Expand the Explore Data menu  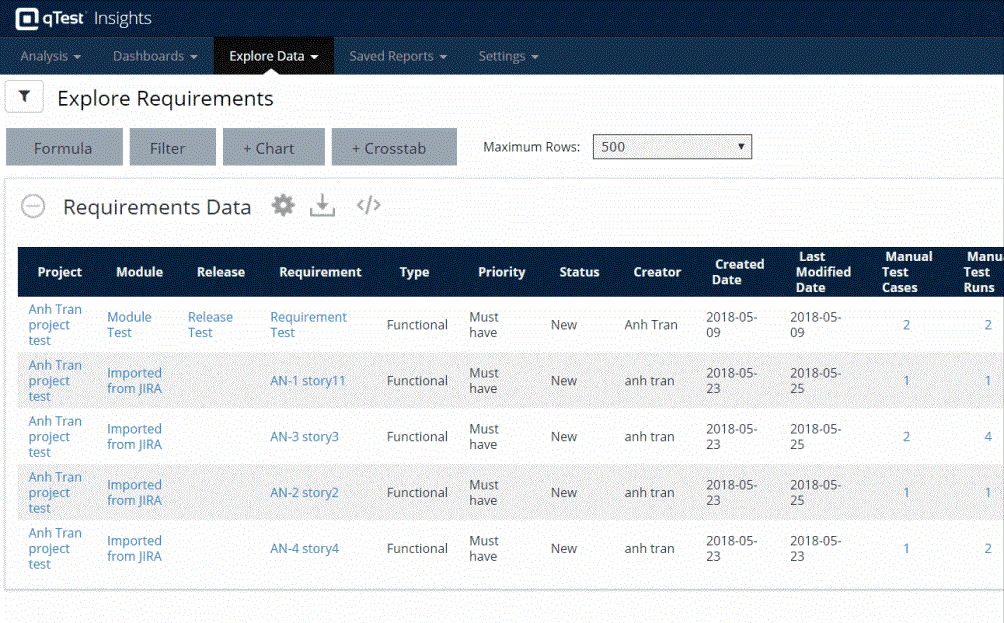(x=273, y=56)
